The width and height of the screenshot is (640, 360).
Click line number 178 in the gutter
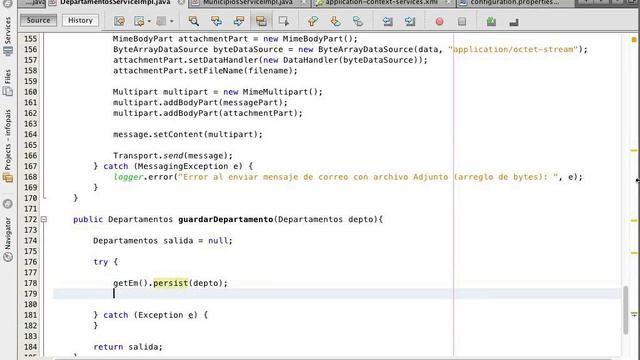(31, 283)
